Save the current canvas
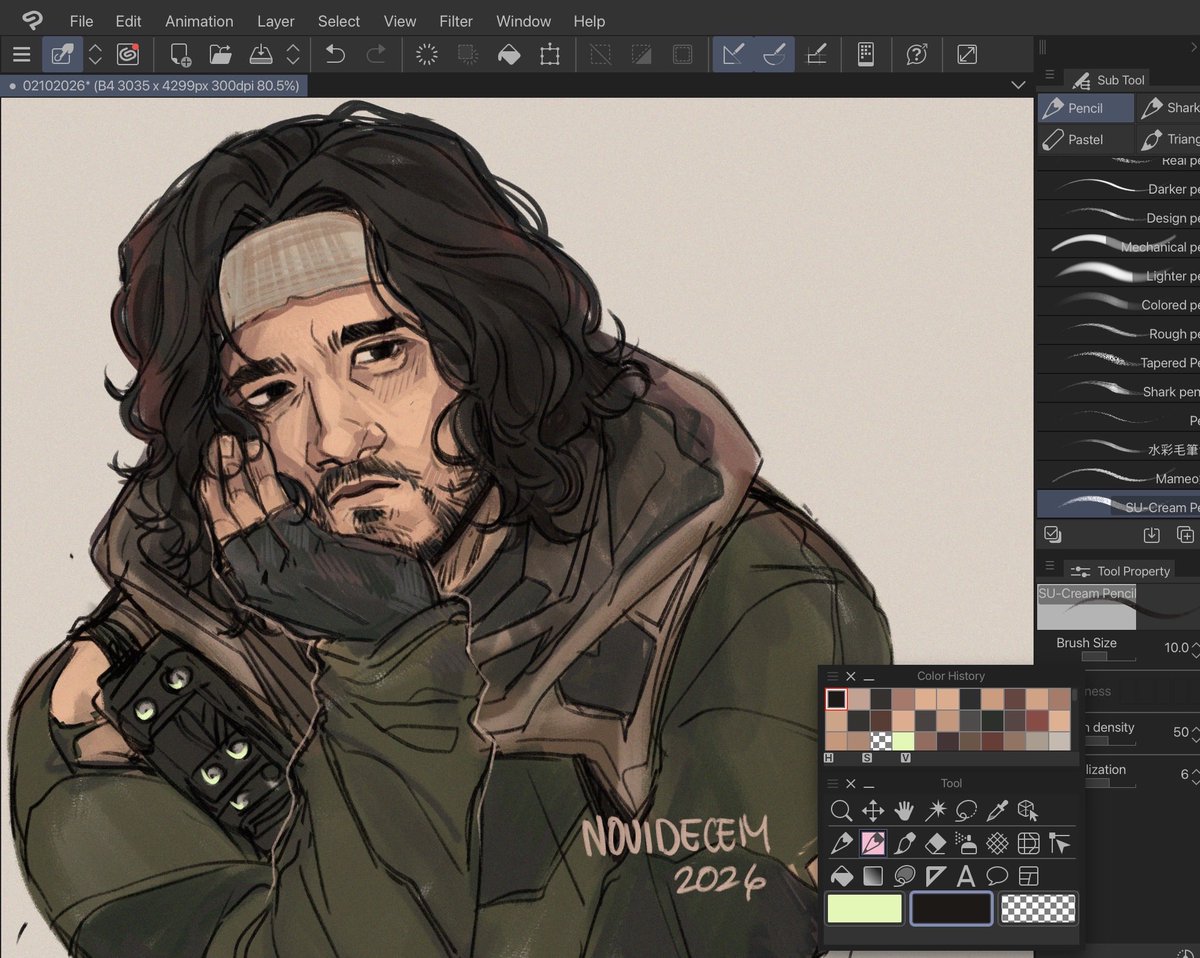 260,54
